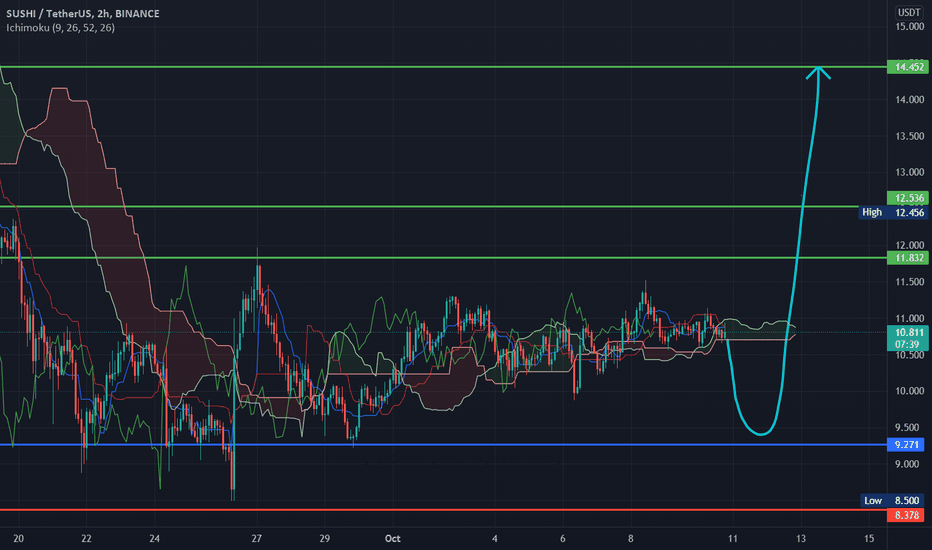Click the 9.500 price axis value

[x=909, y=428]
